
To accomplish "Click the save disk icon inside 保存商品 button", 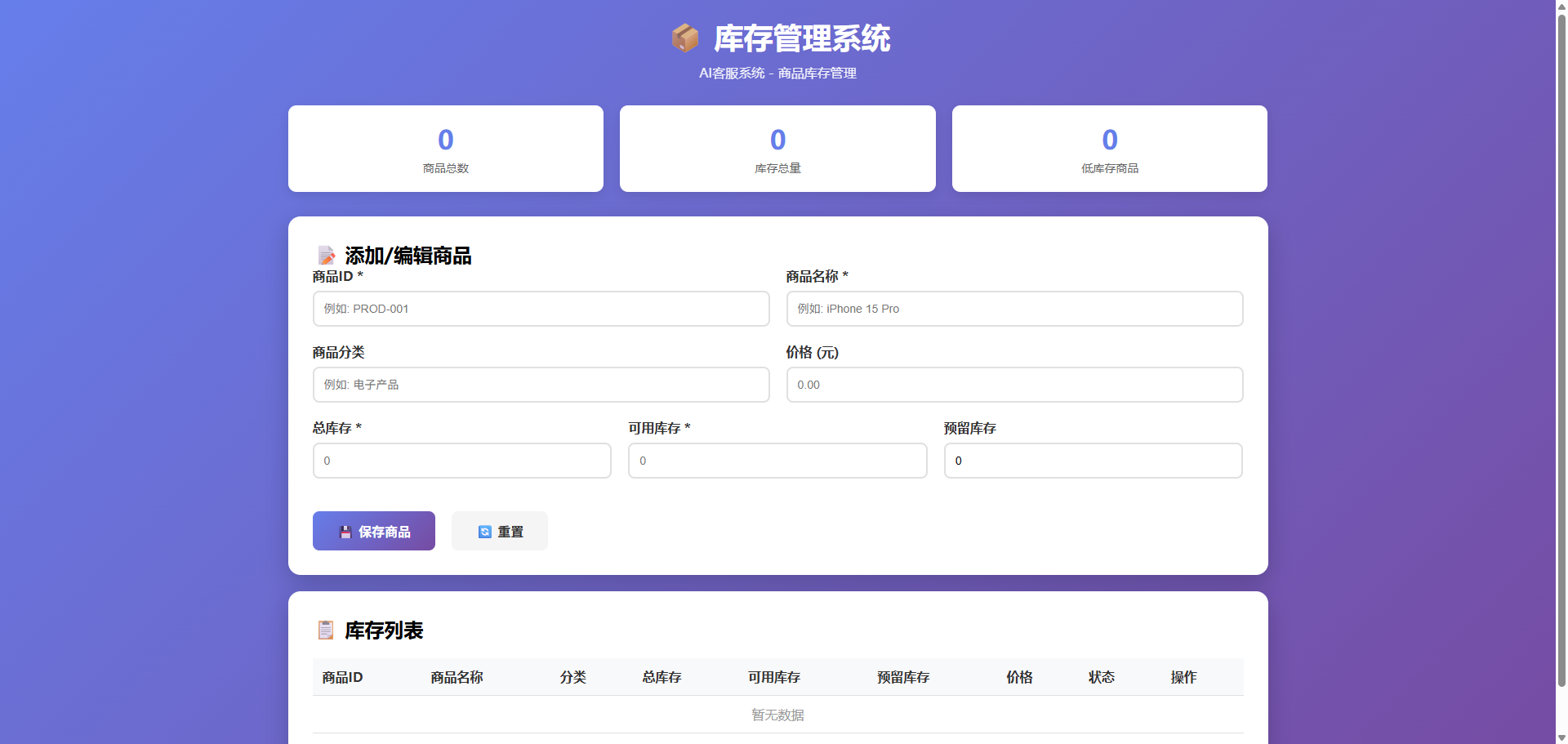I will [345, 531].
